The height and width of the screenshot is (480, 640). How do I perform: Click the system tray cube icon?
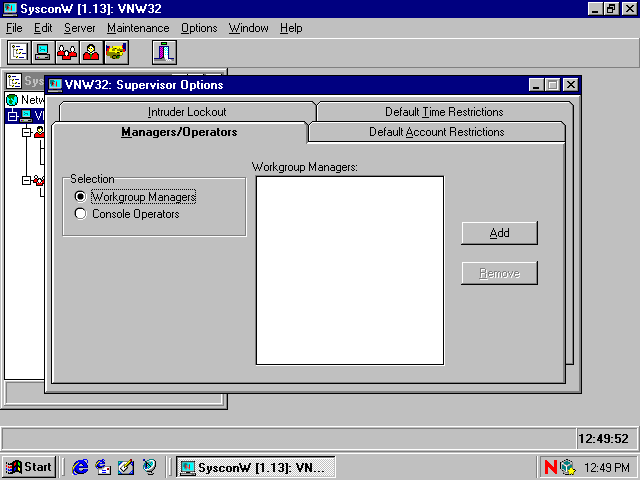tap(568, 467)
